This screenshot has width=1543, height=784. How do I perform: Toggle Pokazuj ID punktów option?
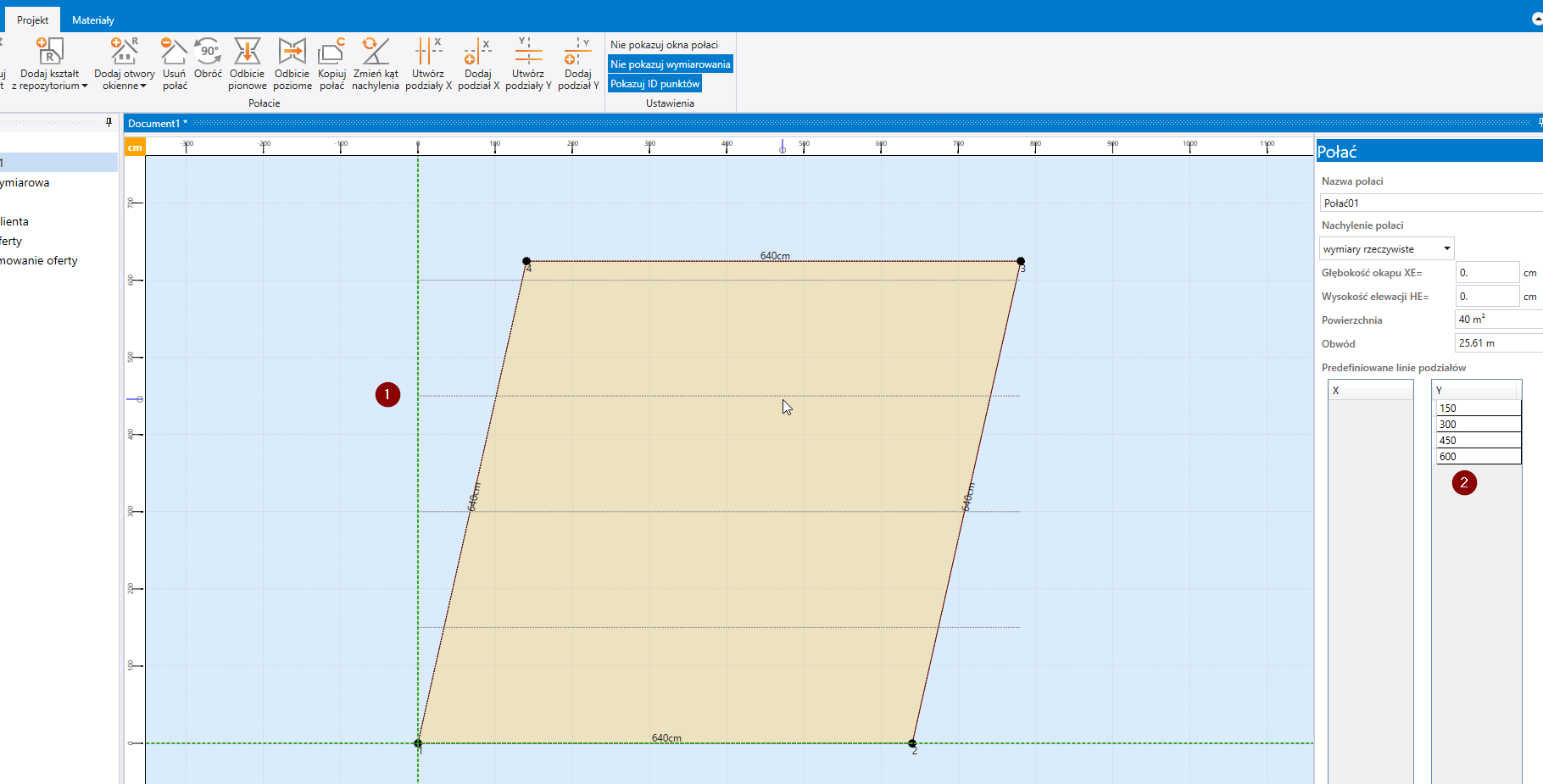[x=655, y=84]
